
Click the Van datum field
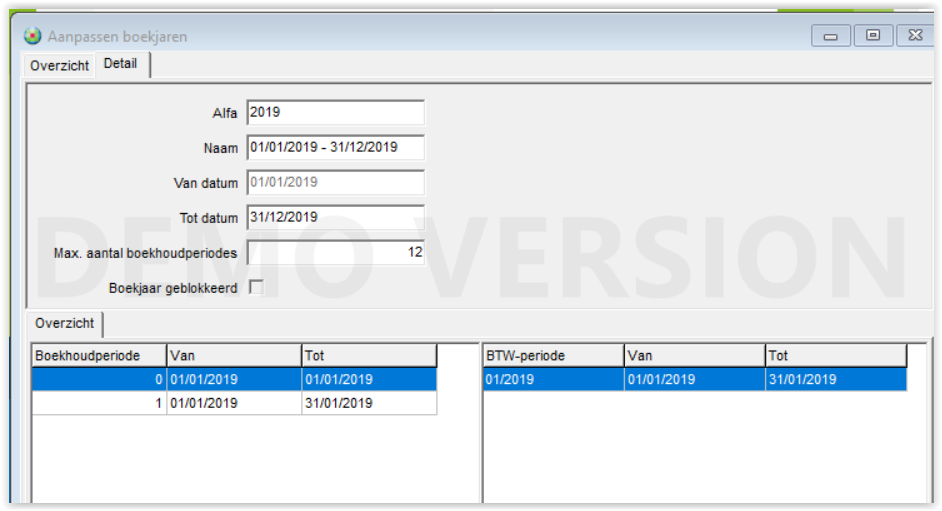point(335,183)
